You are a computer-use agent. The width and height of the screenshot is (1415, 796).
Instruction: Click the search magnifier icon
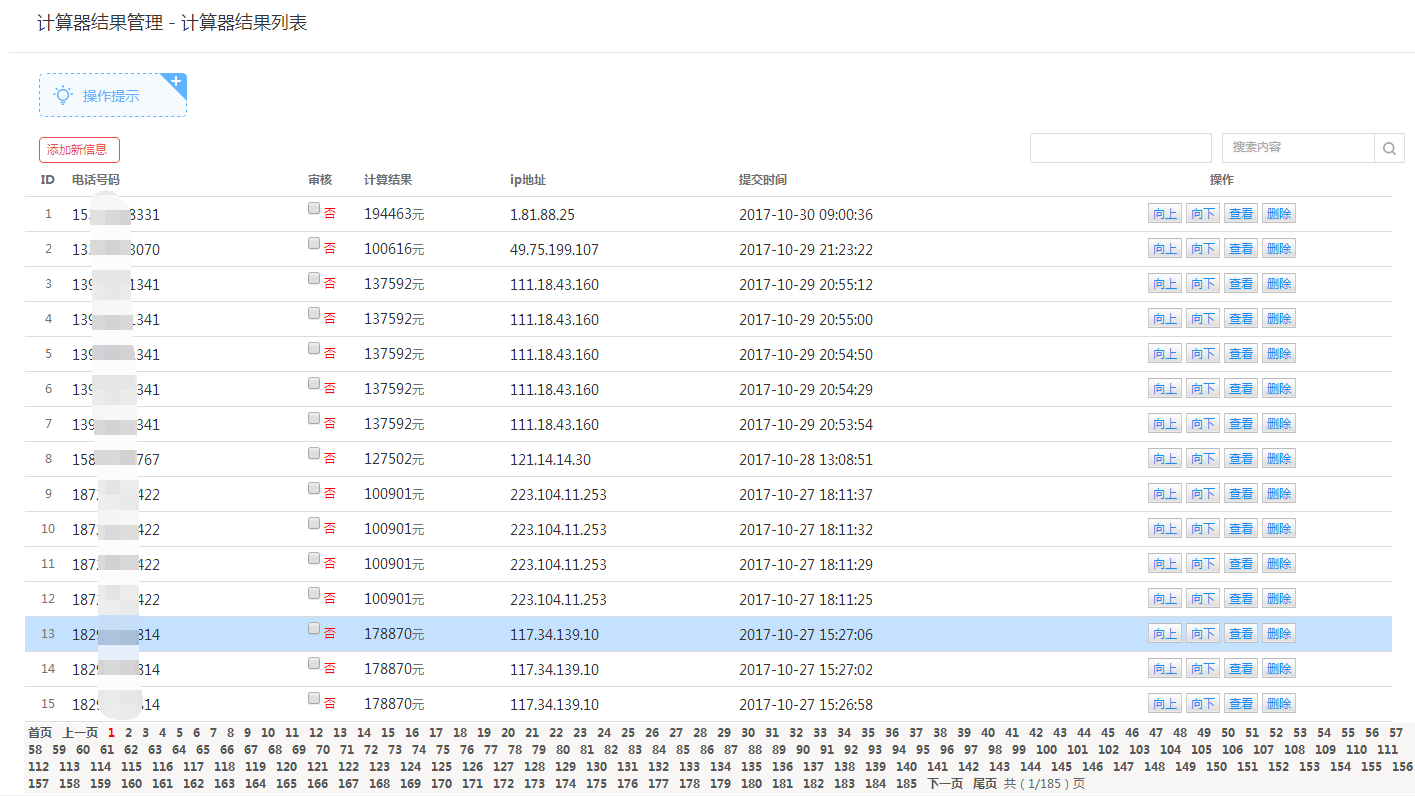click(x=1389, y=148)
